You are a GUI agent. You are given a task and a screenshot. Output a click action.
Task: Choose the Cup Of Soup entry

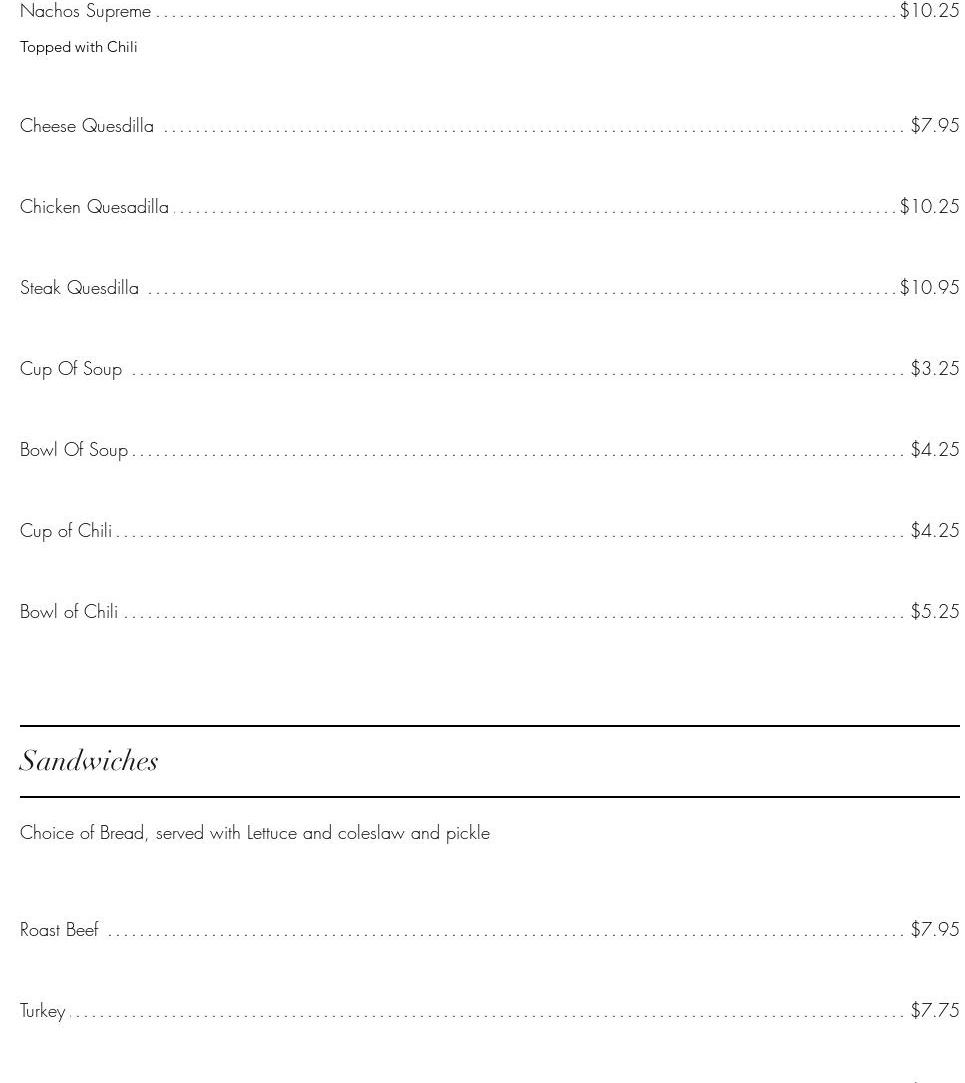tap(71, 369)
